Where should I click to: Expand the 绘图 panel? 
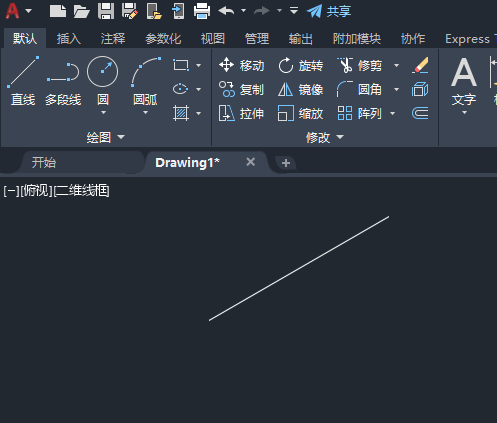(x=105, y=137)
